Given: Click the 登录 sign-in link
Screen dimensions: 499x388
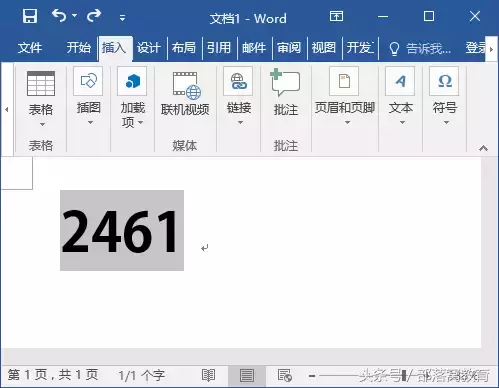Looking at the screenshot, I should click(476, 48).
